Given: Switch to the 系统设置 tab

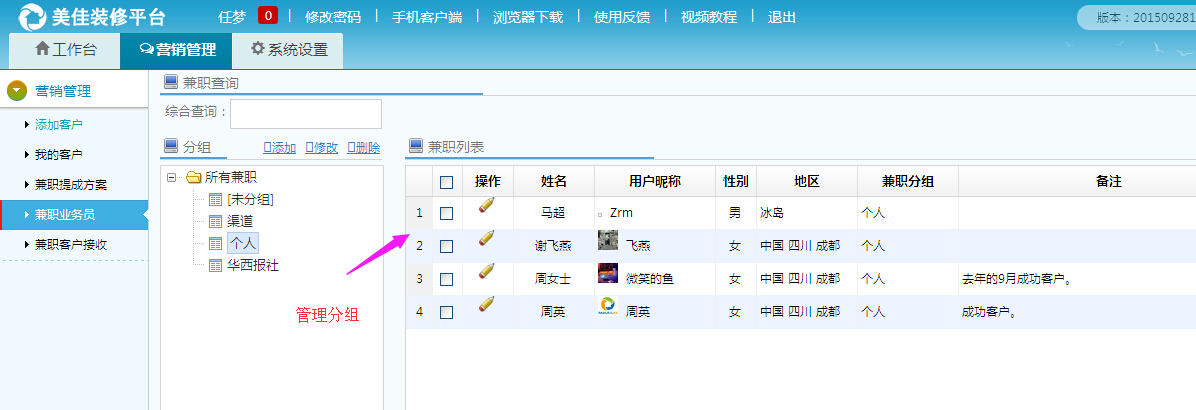Looking at the screenshot, I should pyautogui.click(x=288, y=49).
